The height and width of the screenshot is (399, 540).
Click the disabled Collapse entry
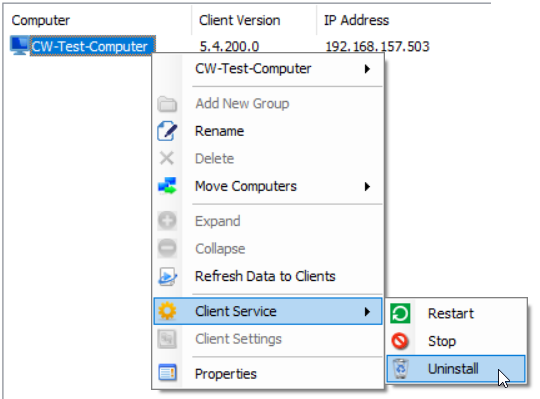268,248
